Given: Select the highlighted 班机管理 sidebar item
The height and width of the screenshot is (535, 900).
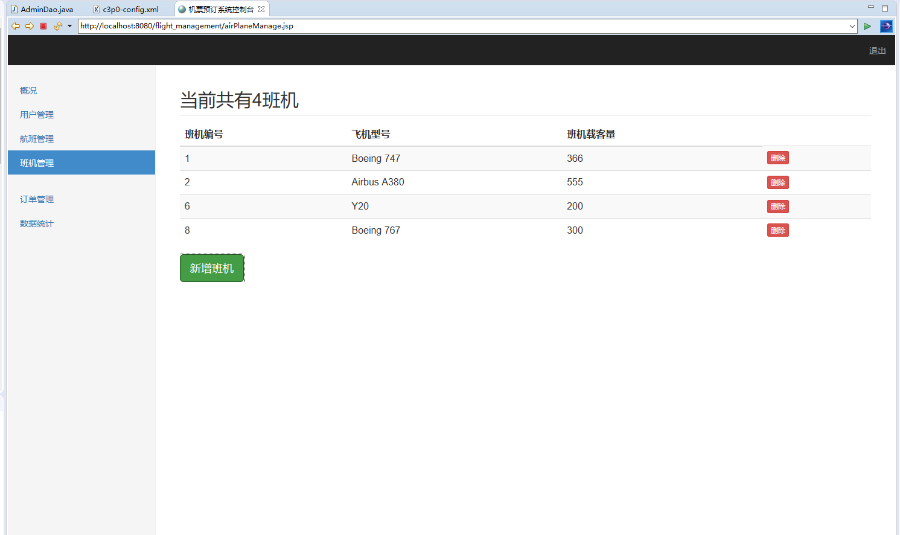Looking at the screenshot, I should (82, 162).
